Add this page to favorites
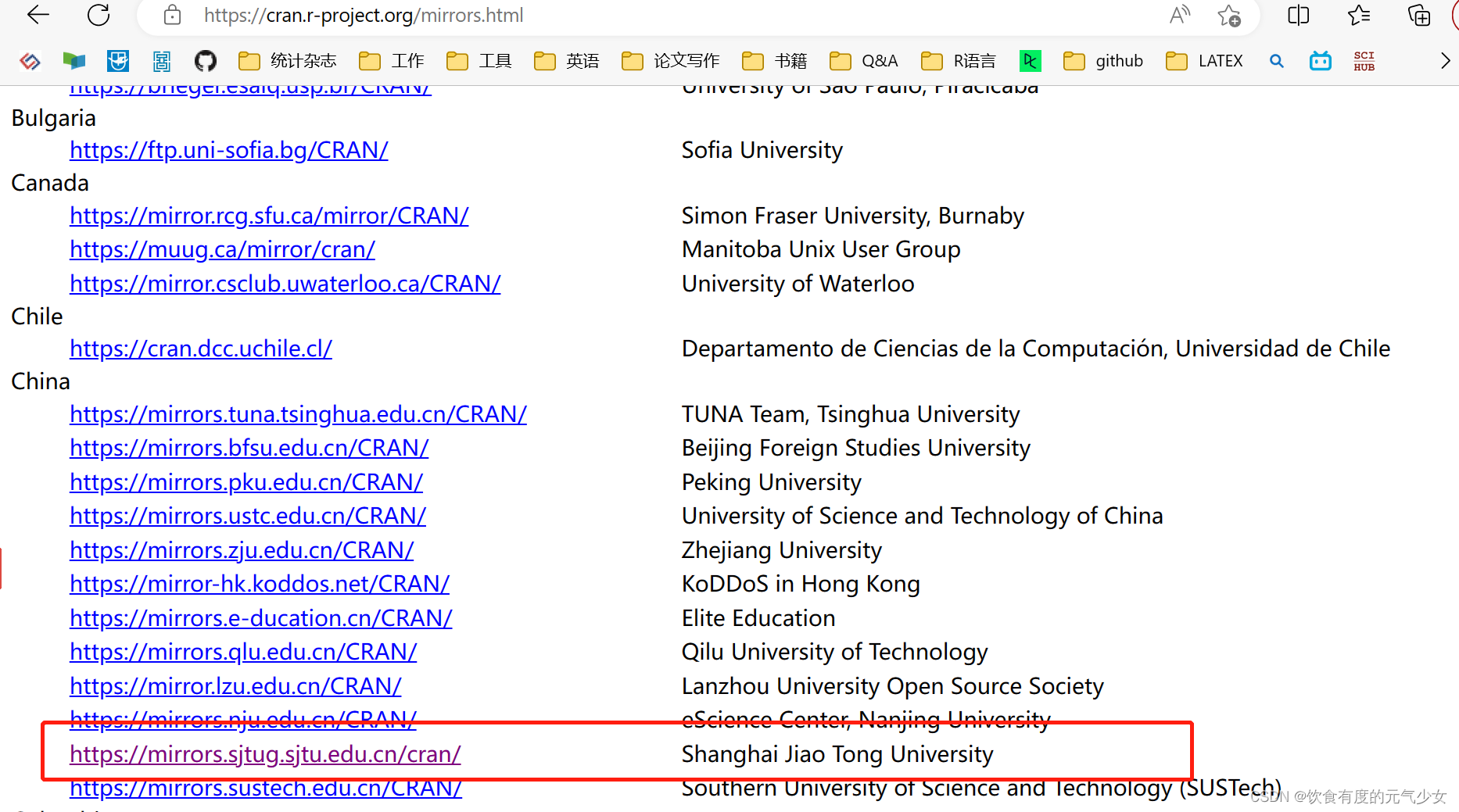Image resolution: width=1459 pixels, height=812 pixels. (x=1229, y=15)
